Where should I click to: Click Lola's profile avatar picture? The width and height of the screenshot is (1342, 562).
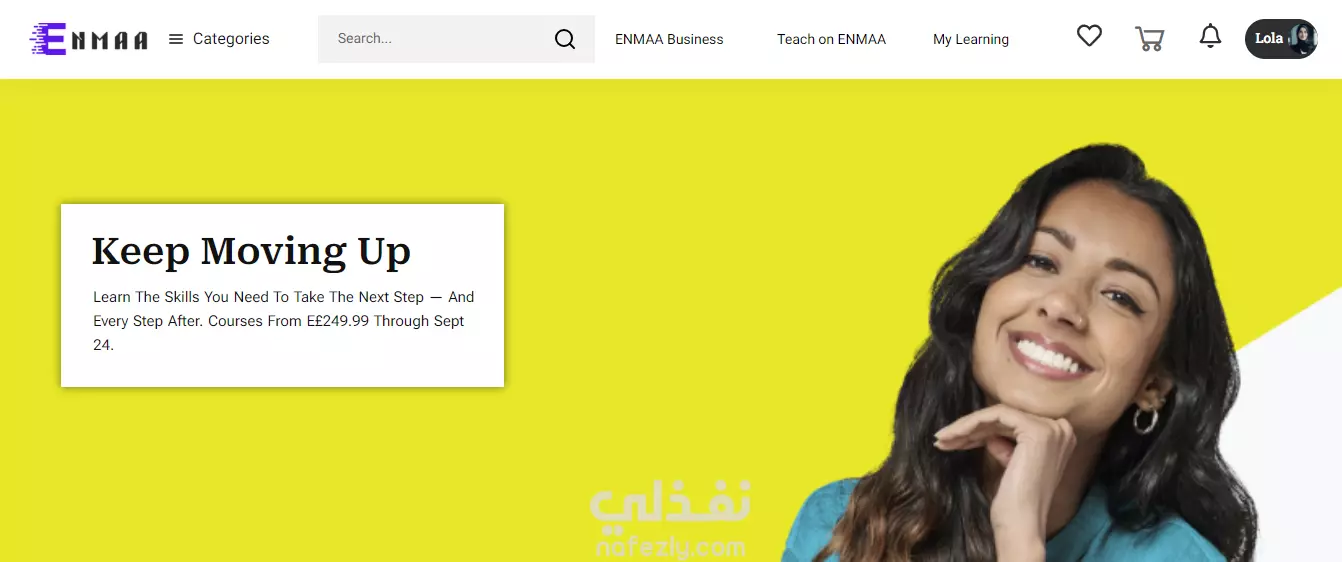point(1301,39)
